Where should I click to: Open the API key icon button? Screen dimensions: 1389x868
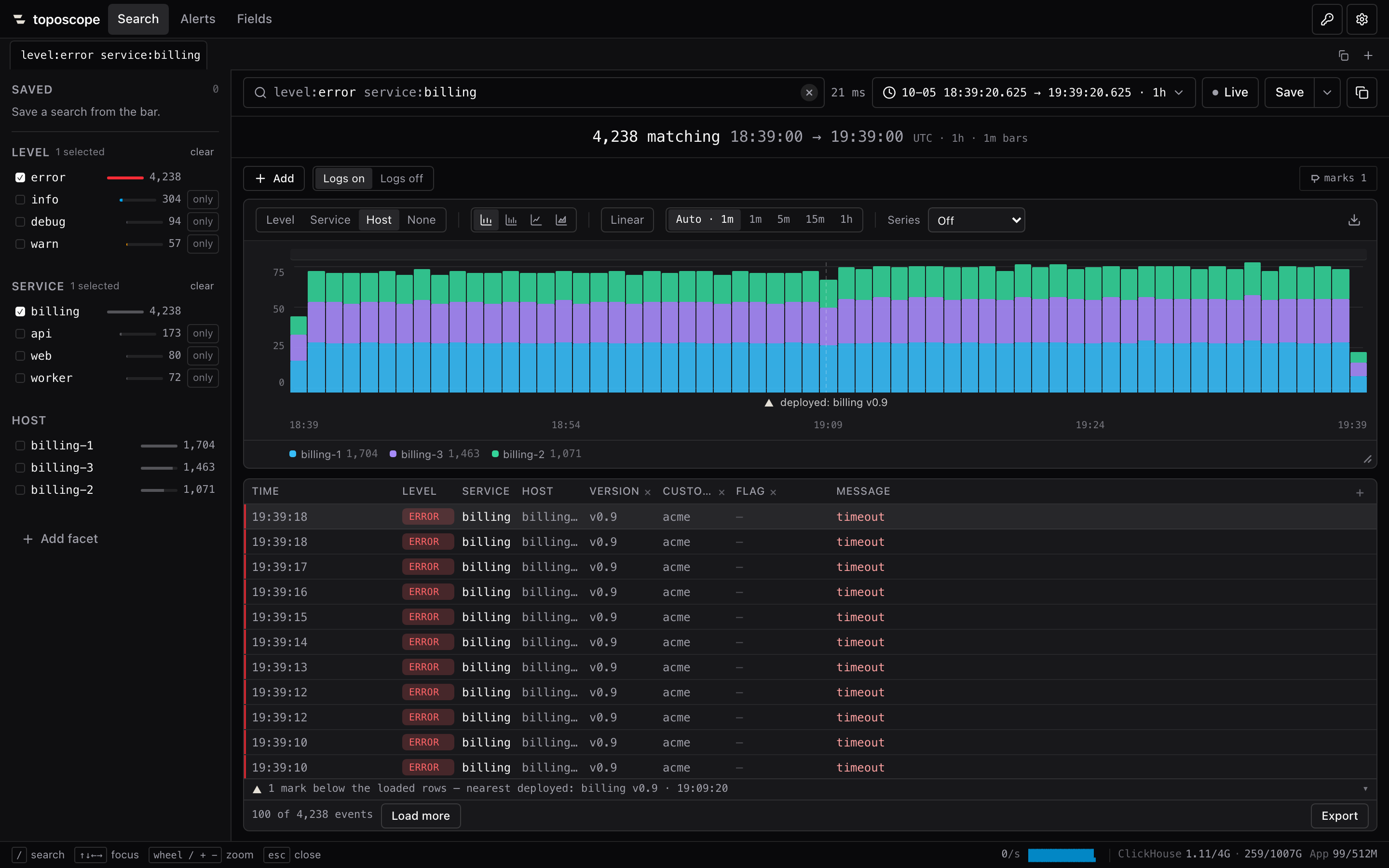pyautogui.click(x=1326, y=19)
